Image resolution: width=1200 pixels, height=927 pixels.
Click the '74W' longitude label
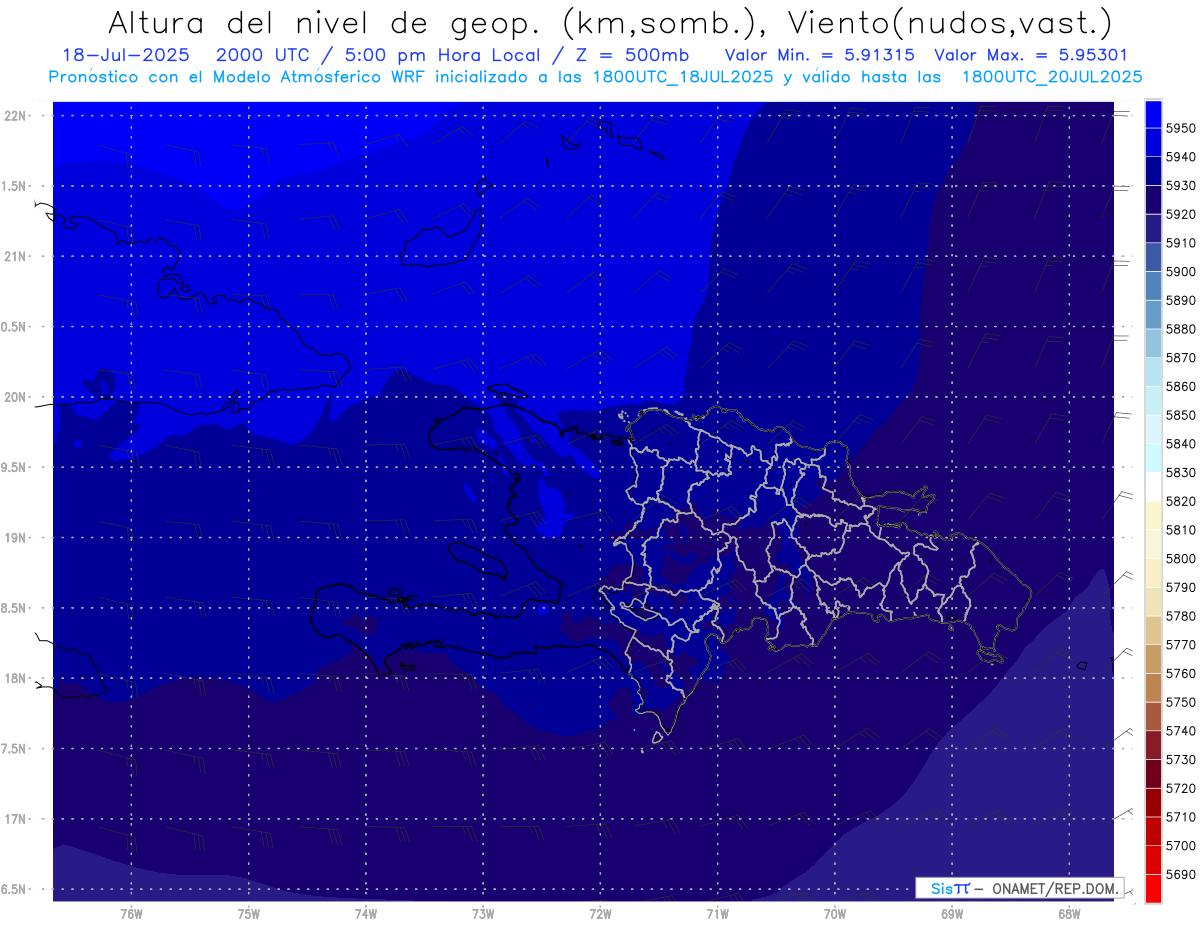366,914
